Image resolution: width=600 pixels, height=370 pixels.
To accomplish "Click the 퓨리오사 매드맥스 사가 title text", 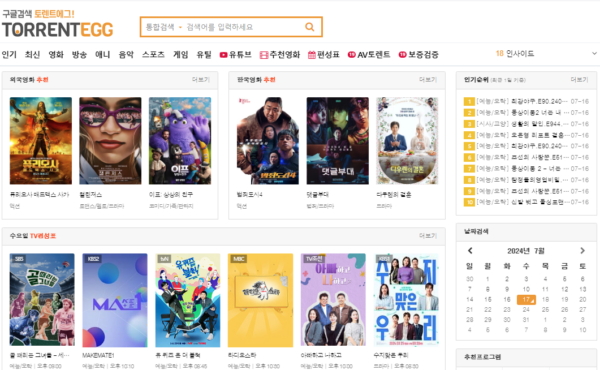I will pyautogui.click(x=39, y=195).
